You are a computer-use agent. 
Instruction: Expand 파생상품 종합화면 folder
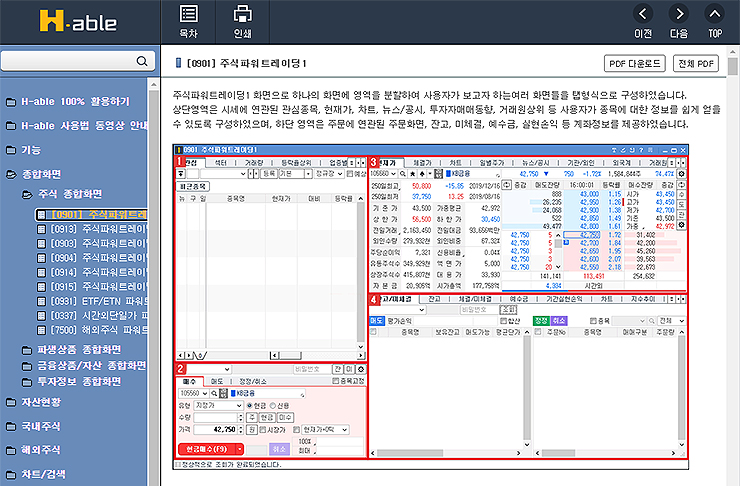point(27,350)
